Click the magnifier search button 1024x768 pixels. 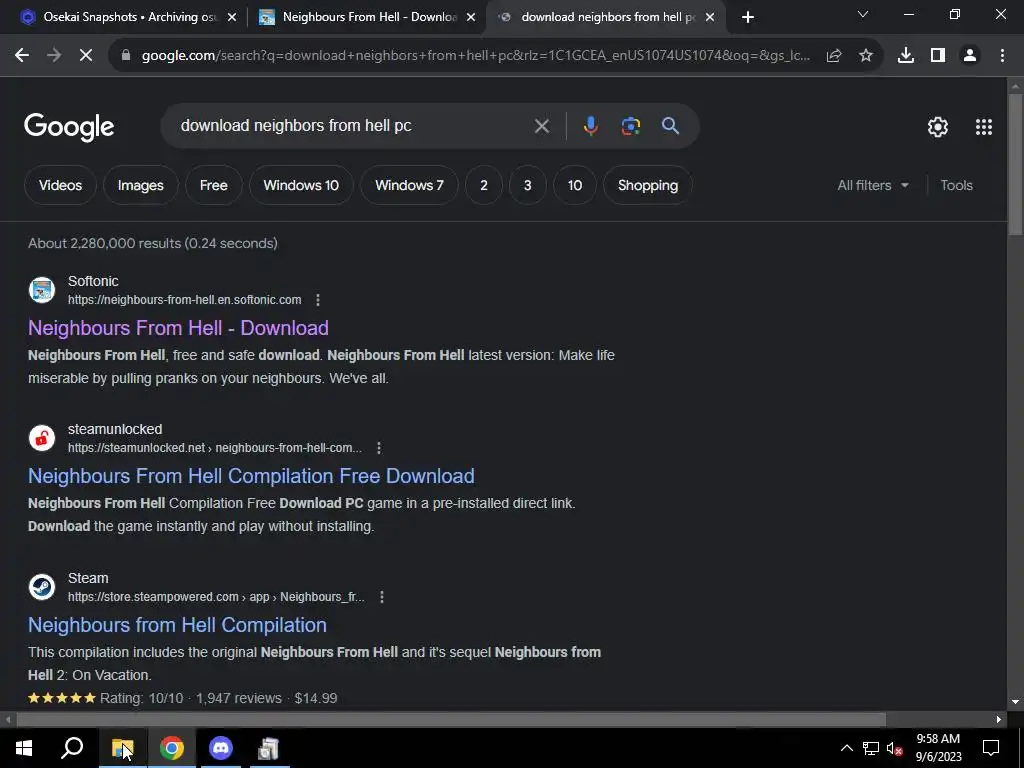(x=671, y=126)
